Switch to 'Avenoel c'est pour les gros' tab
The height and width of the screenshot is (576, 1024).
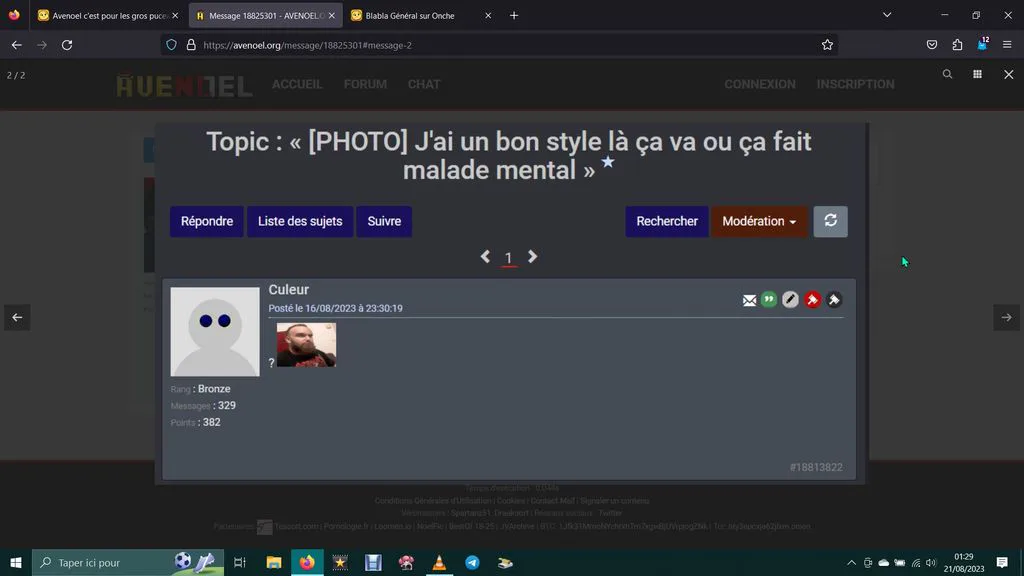[106, 16]
